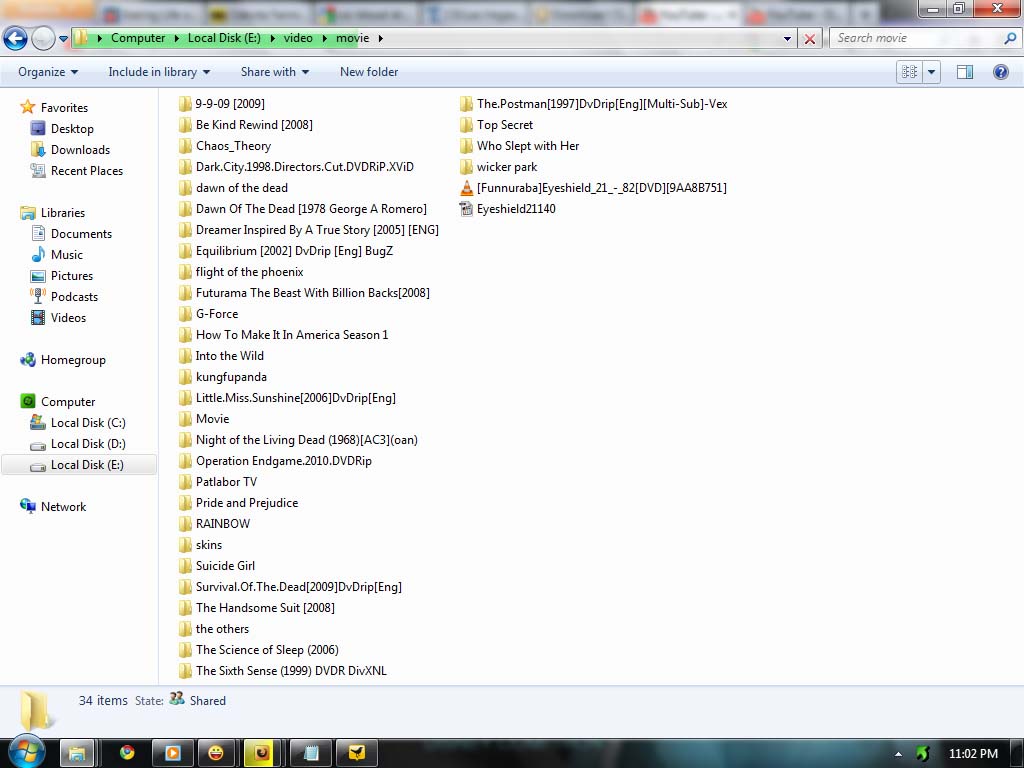Show hidden system tray icons arrow
The image size is (1024, 768).
[x=899, y=754]
